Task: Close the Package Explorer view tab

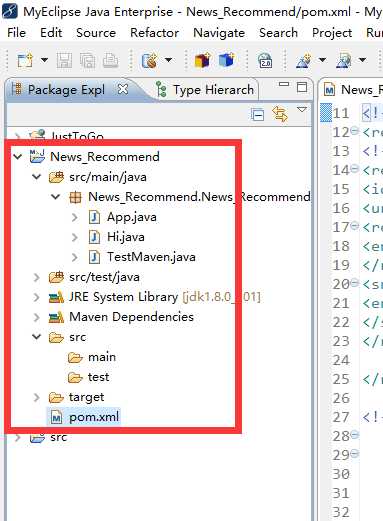Action: tap(123, 89)
